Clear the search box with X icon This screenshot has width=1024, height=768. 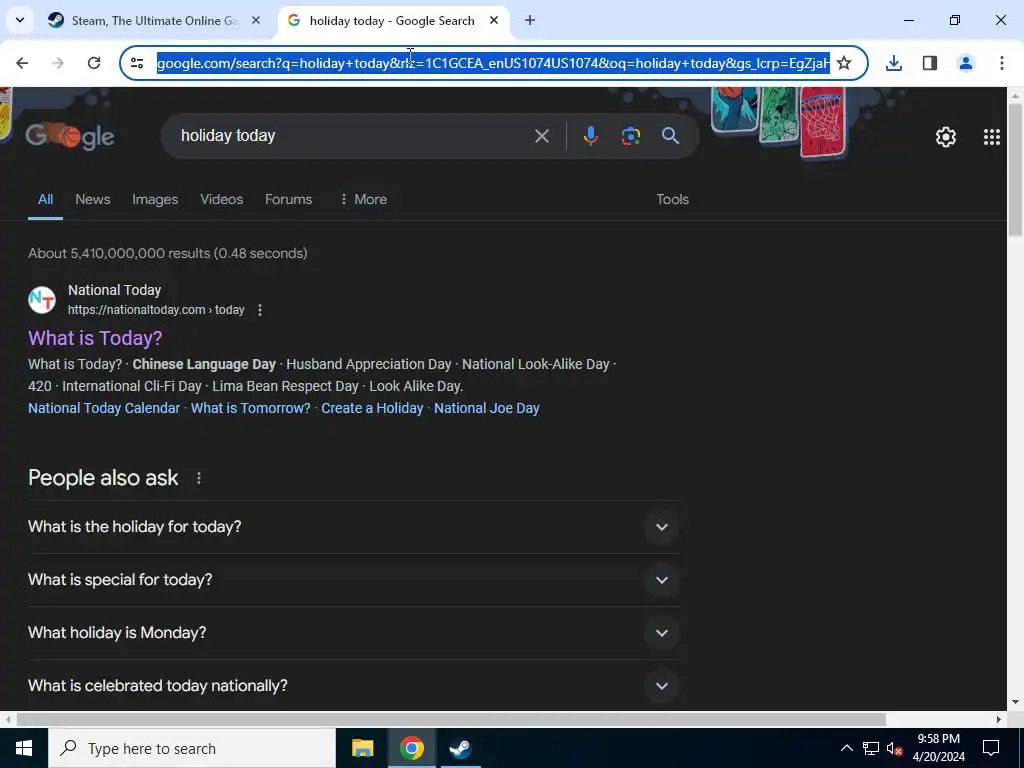pos(541,136)
